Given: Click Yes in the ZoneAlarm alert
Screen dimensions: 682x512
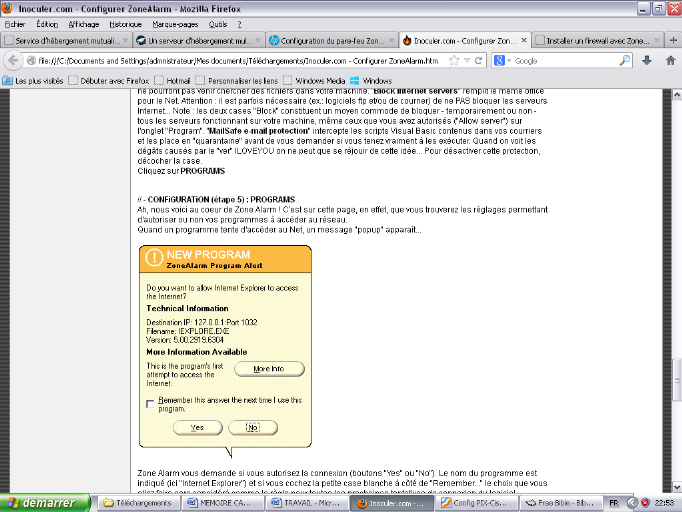Looking at the screenshot, I should (197, 427).
